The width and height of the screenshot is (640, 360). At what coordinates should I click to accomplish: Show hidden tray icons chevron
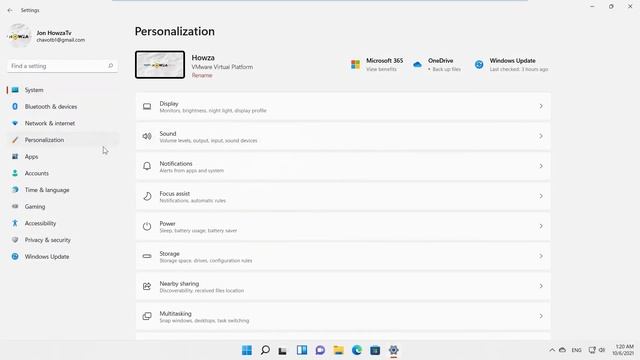pyautogui.click(x=552, y=350)
